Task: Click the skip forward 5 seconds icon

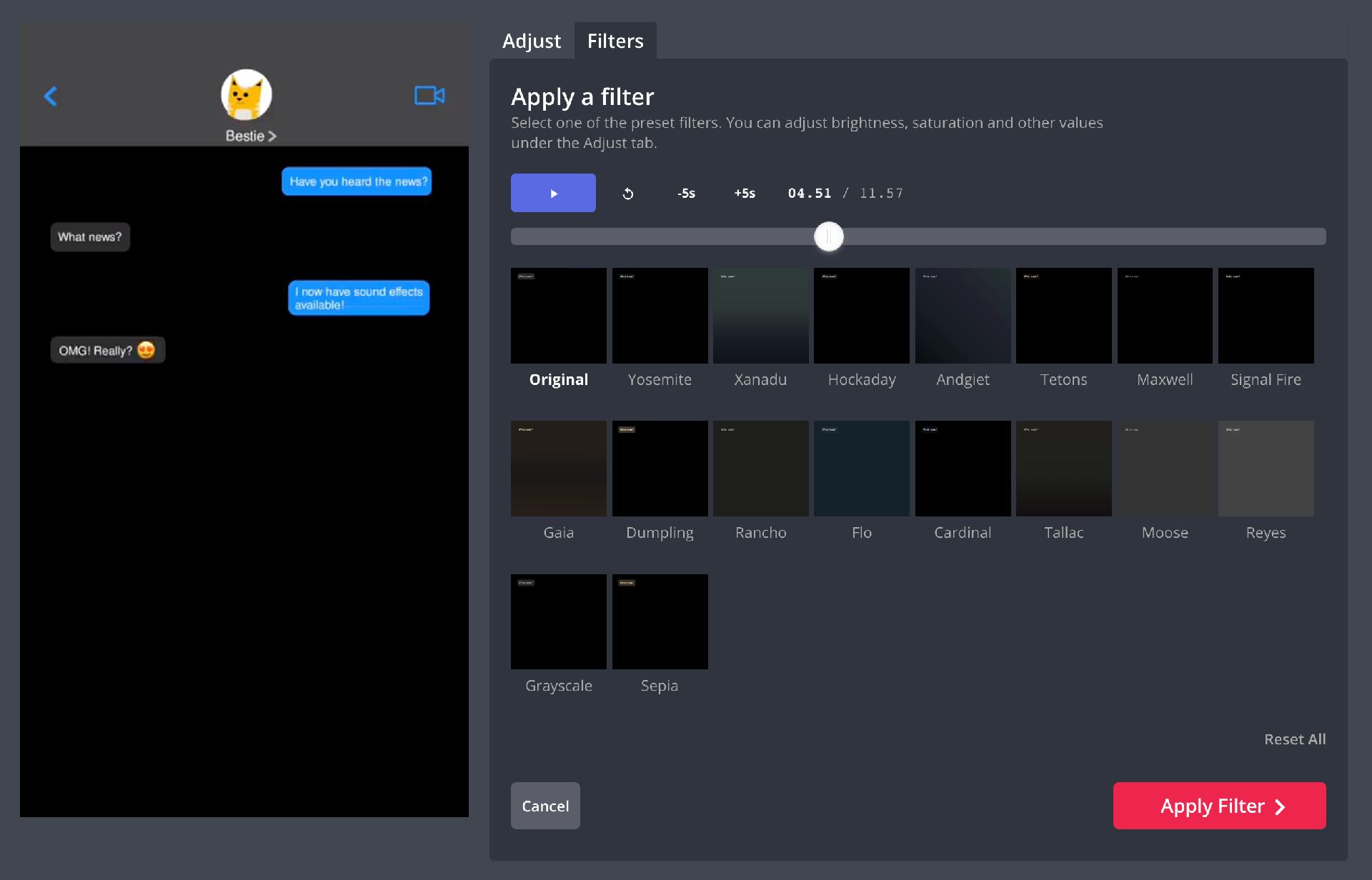Action: click(x=744, y=192)
